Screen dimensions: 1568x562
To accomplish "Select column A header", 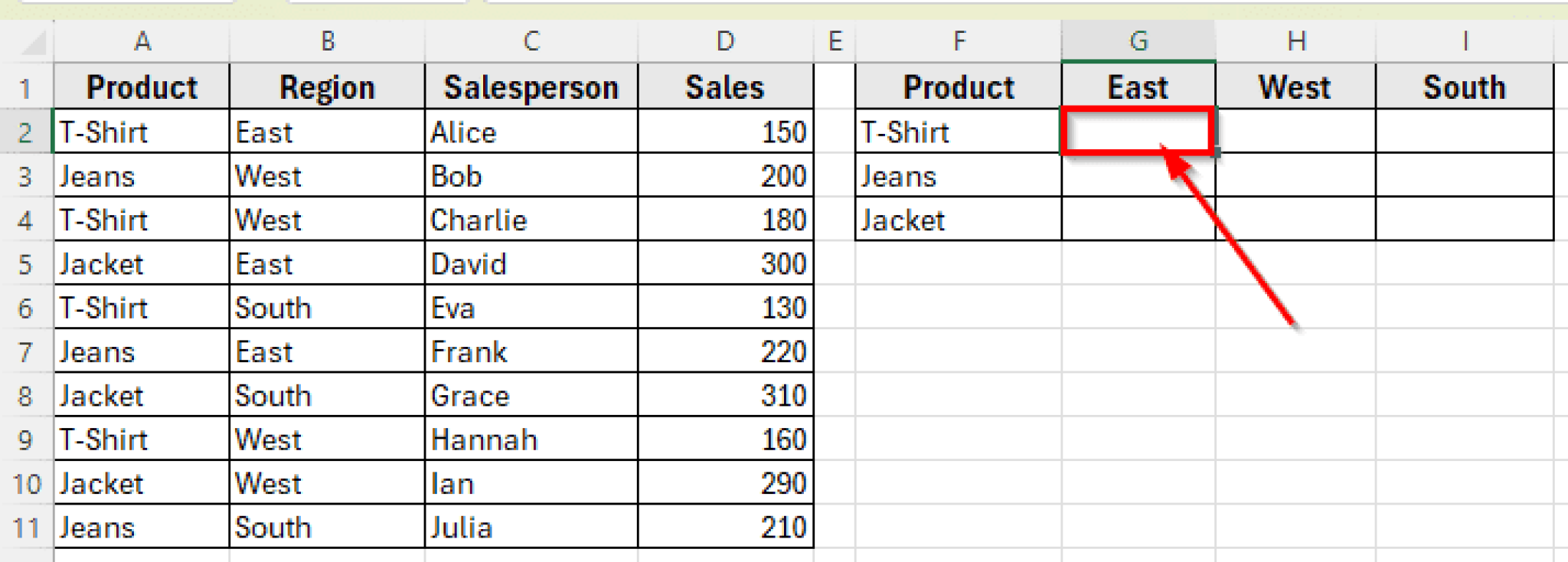I will (x=142, y=41).
